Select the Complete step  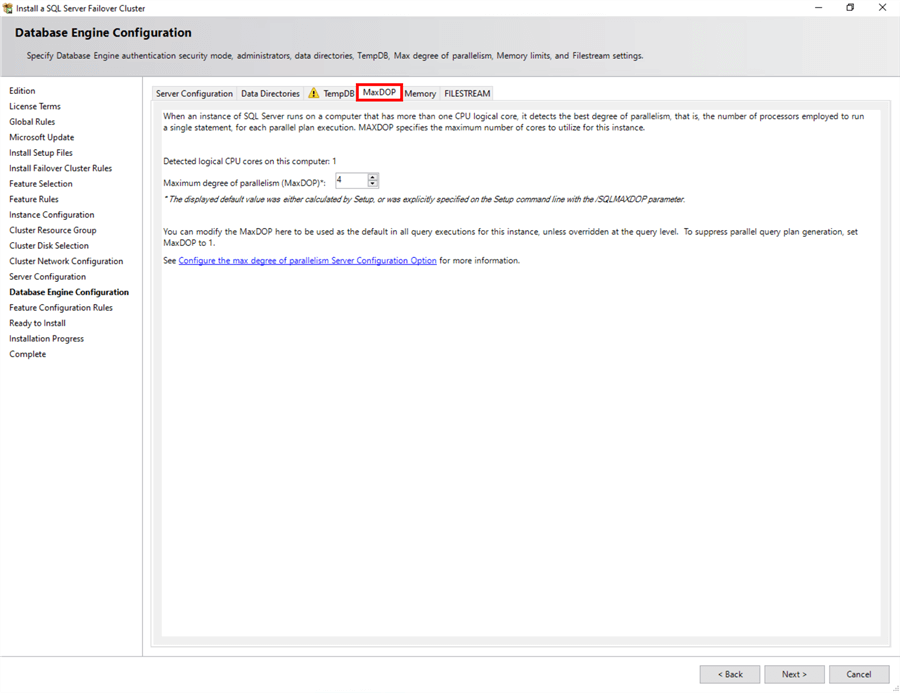[x=28, y=354]
